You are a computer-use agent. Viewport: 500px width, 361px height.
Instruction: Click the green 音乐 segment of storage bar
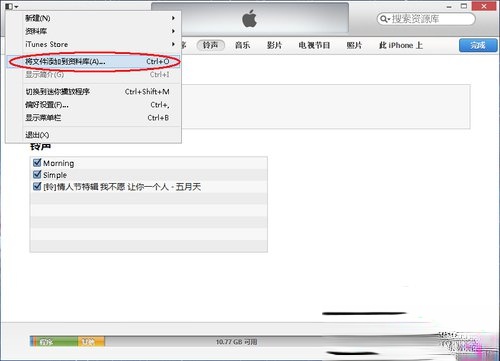(x=56, y=342)
